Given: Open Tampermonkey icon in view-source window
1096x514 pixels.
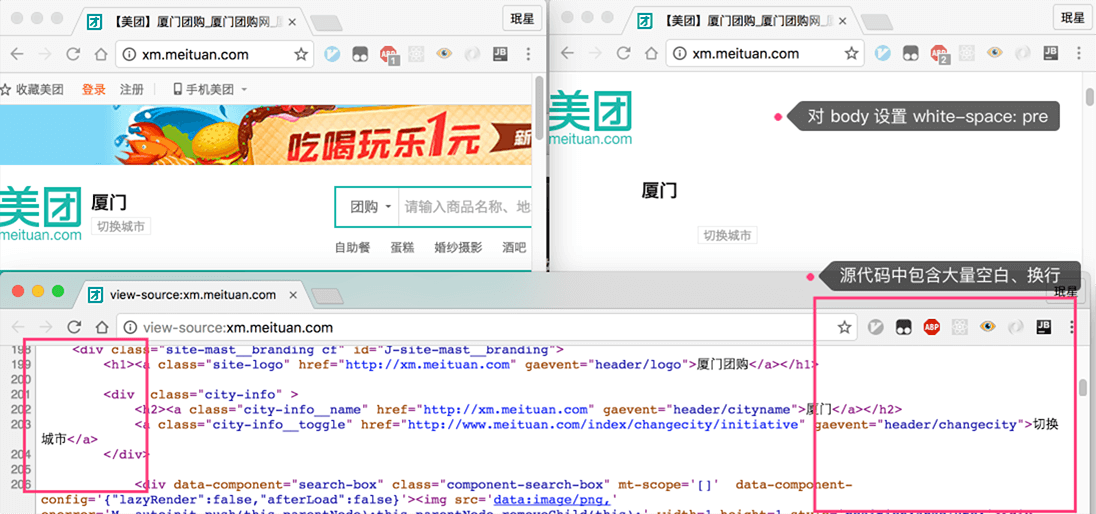Looking at the screenshot, I should [x=904, y=327].
